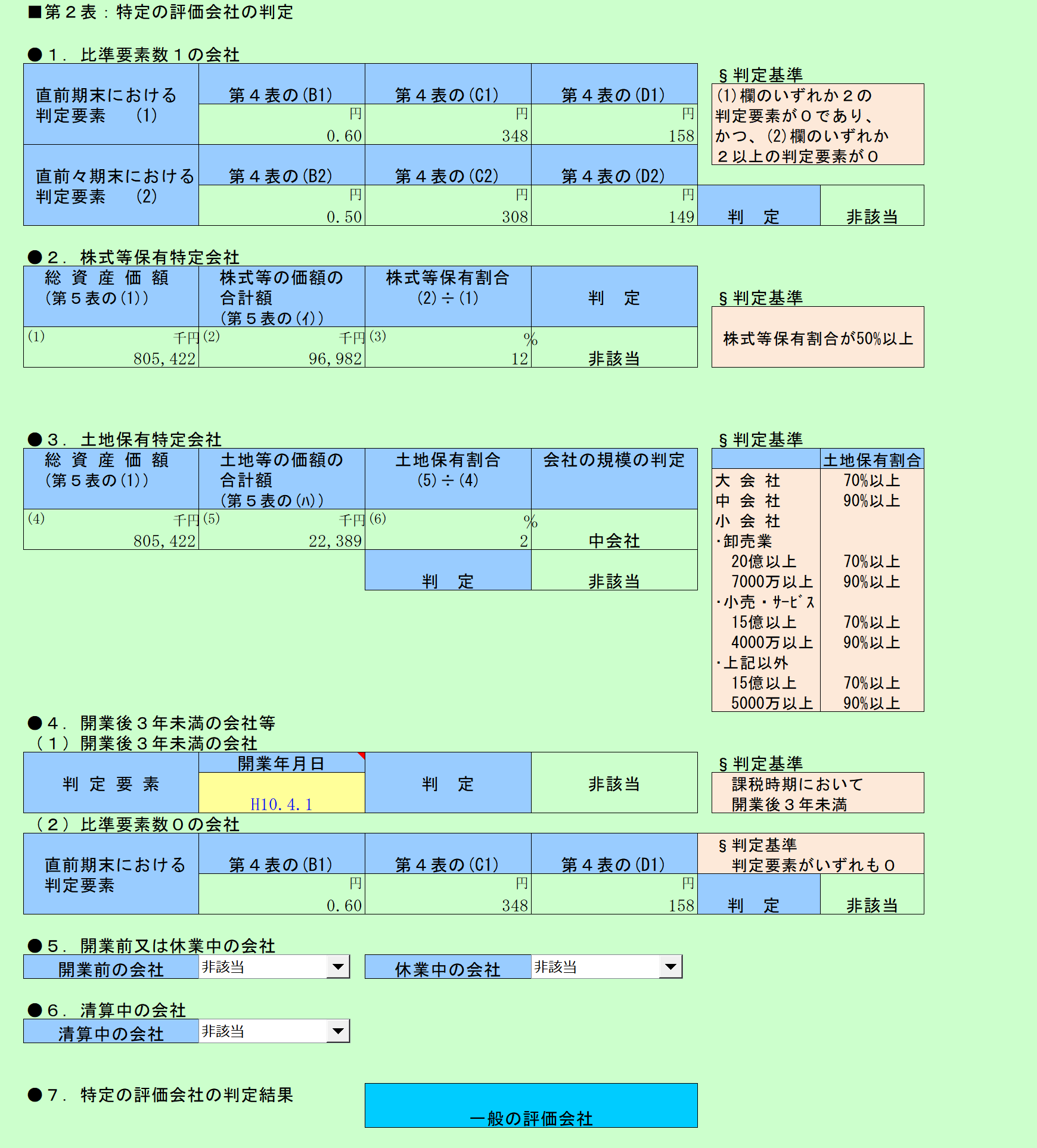Click the red comment marker on 開業年月日
This screenshot has height=1148, width=1037.
click(x=361, y=755)
